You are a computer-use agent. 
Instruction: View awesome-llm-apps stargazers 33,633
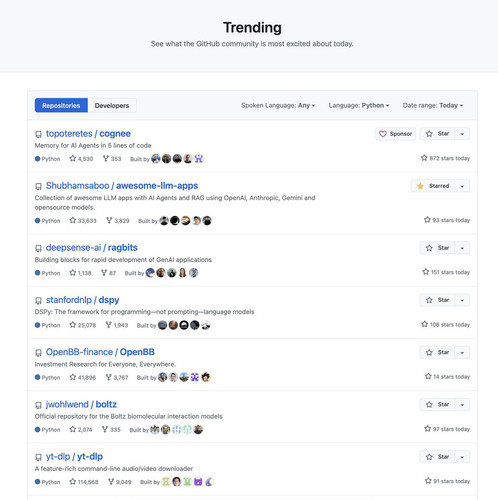point(83,221)
